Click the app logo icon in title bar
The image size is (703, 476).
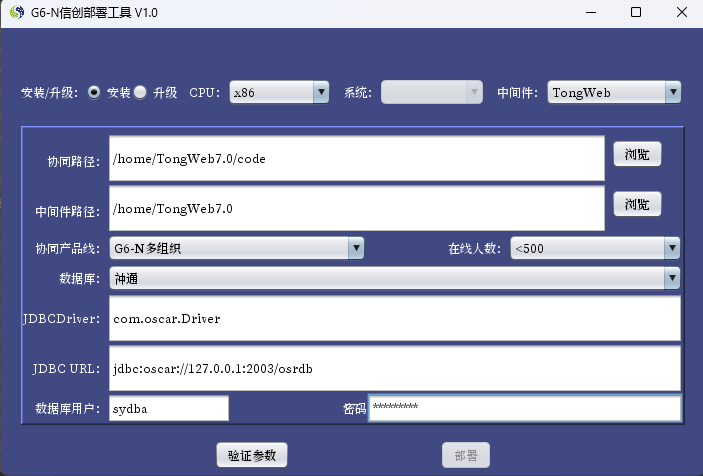(x=17, y=12)
